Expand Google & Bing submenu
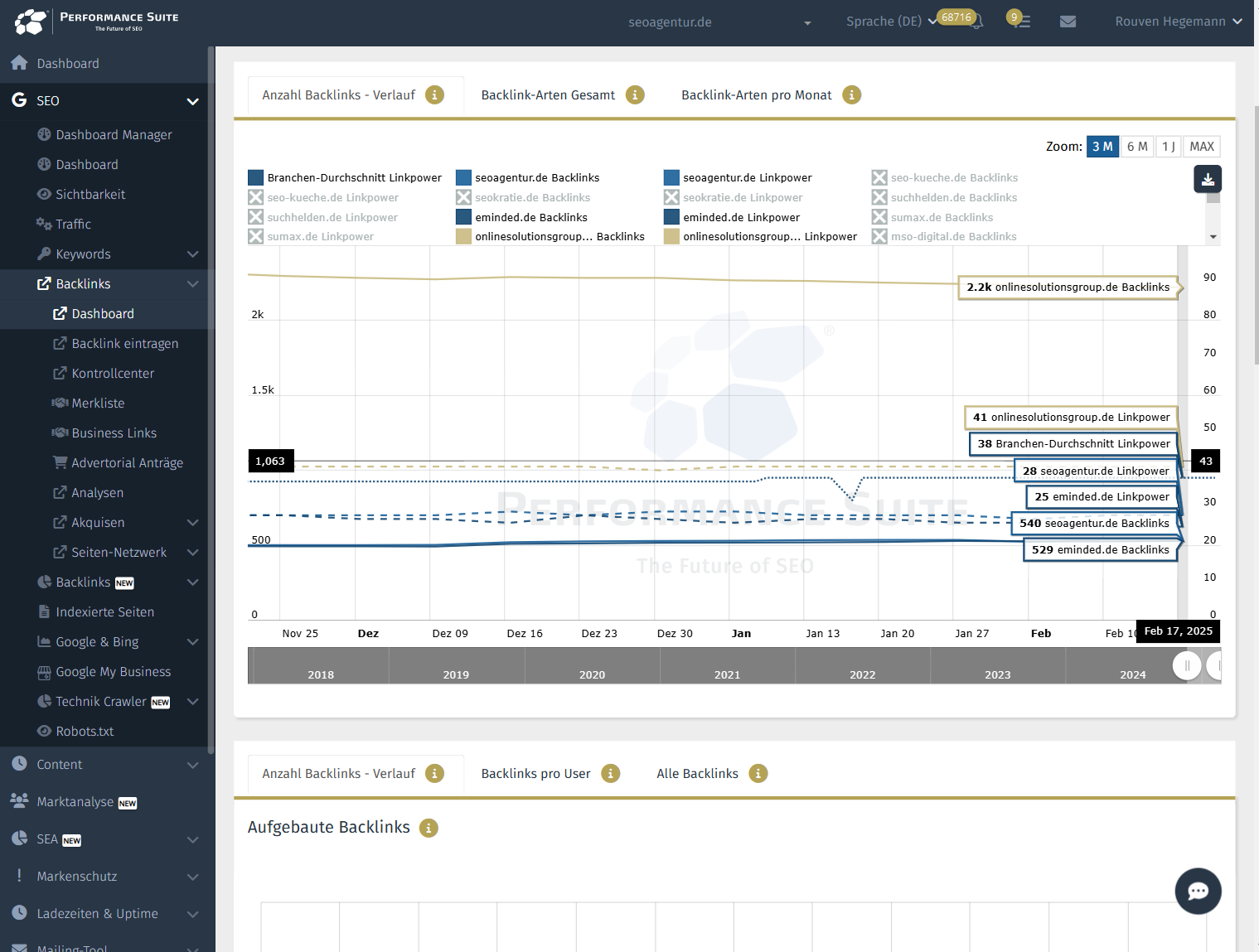 [x=192, y=641]
